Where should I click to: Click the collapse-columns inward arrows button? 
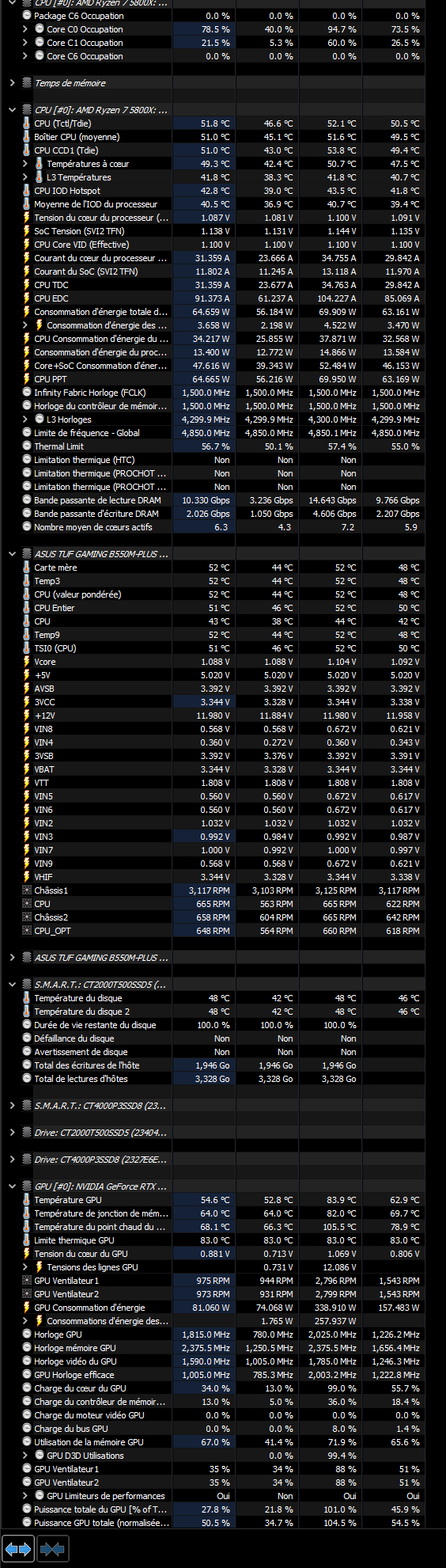pyautogui.click(x=51, y=1548)
